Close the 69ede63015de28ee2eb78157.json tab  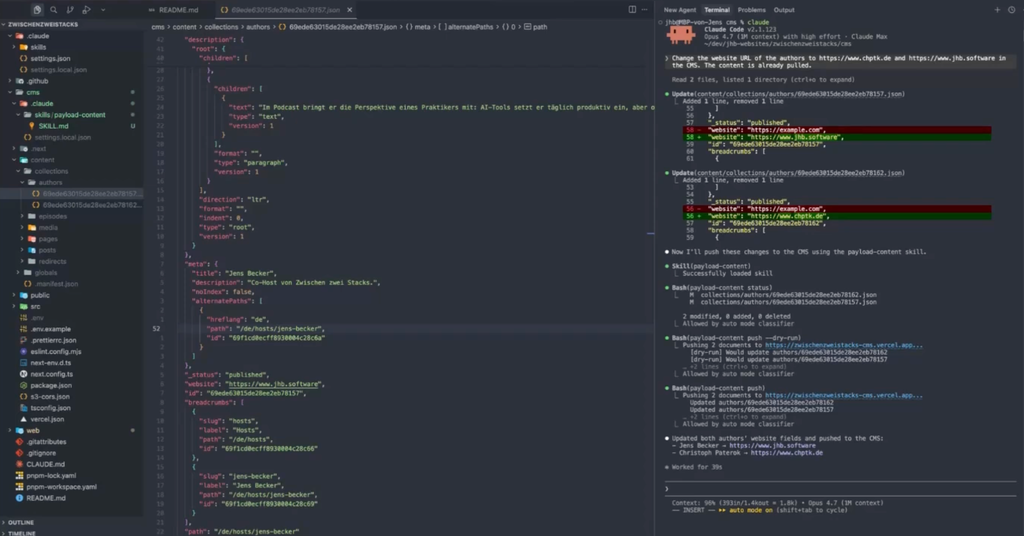click(349, 10)
